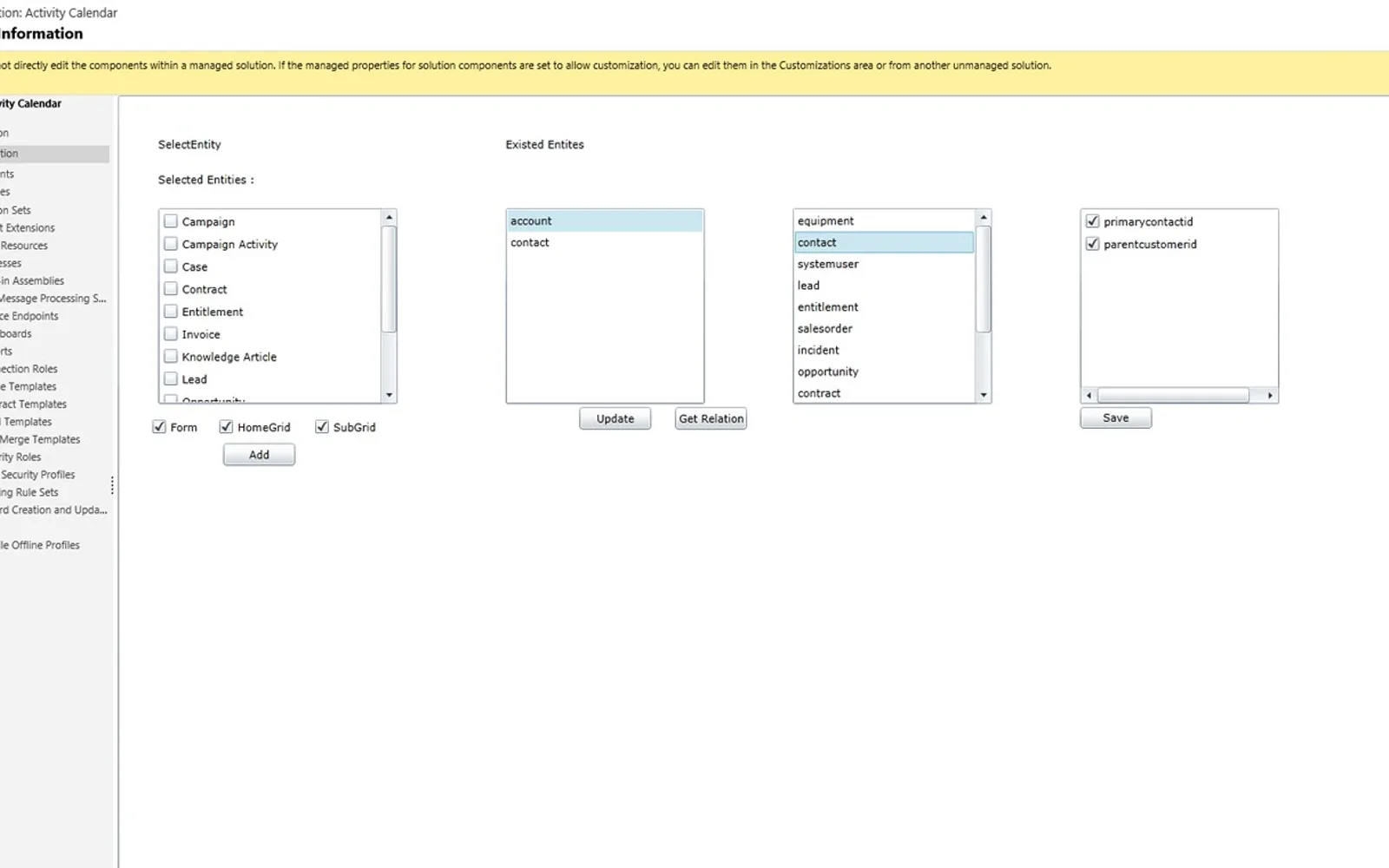Select contract in the relation list

pos(884,393)
